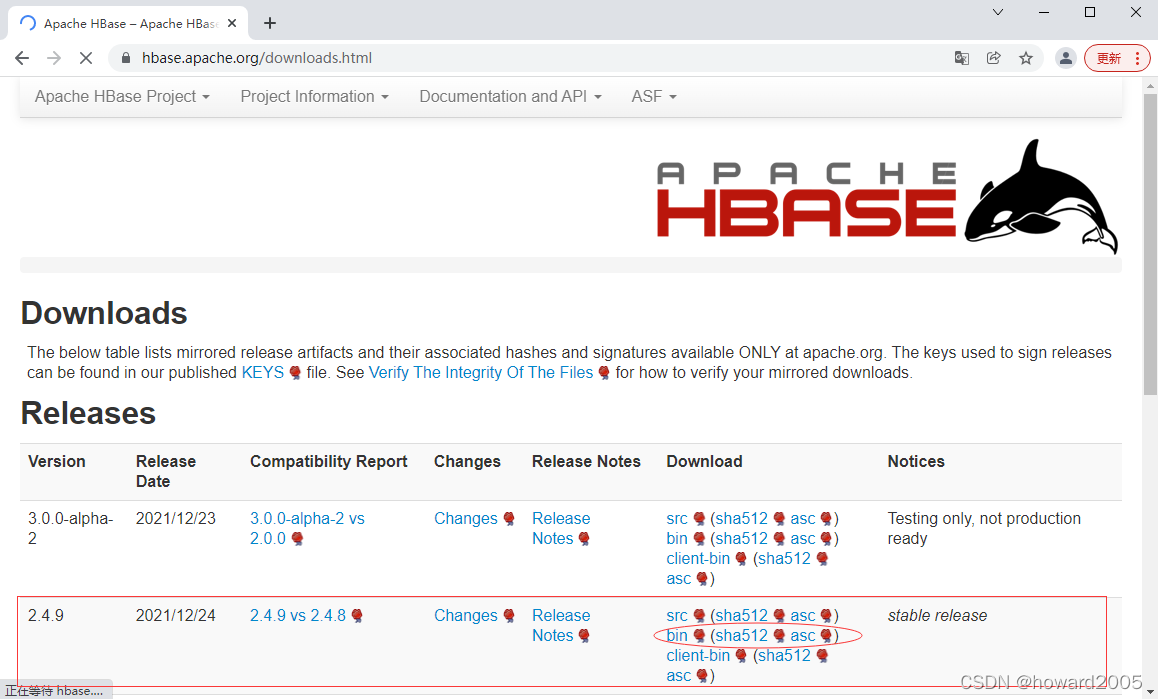Open sha512 of 3.0.0-alpha-2 client-bin

(784, 559)
